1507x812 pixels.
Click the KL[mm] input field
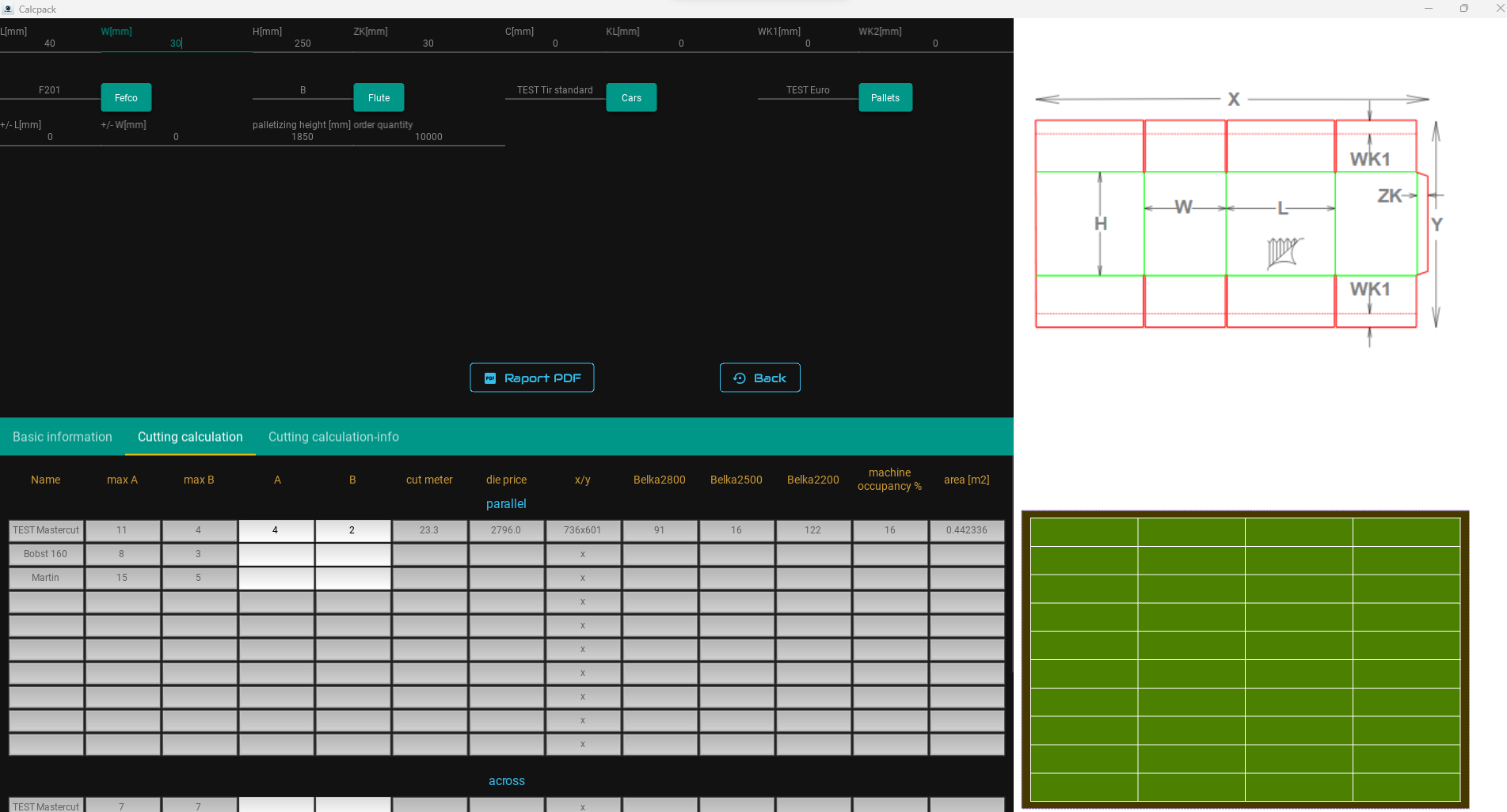point(681,44)
